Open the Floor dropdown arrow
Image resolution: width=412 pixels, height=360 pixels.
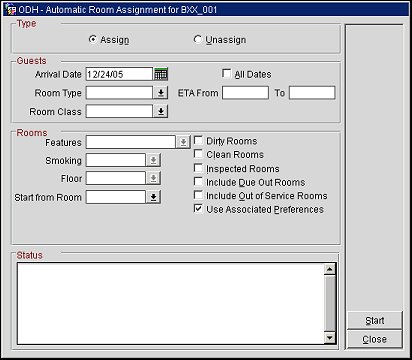pos(153,178)
